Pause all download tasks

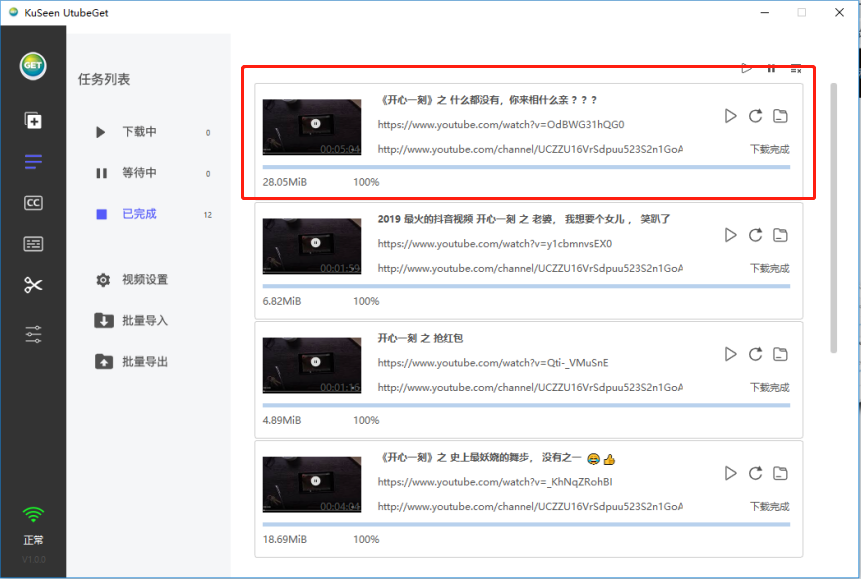point(770,68)
